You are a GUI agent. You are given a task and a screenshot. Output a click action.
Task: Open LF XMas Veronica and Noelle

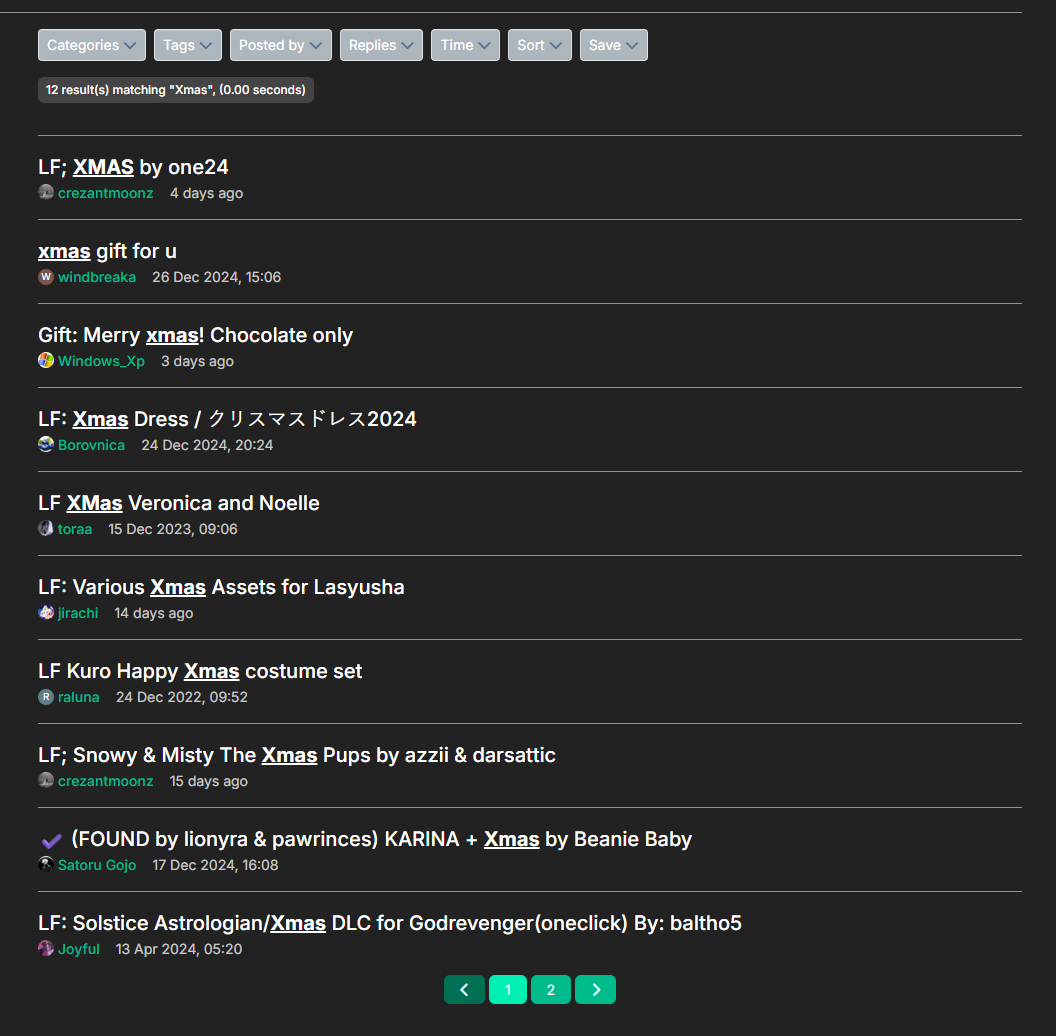(179, 503)
